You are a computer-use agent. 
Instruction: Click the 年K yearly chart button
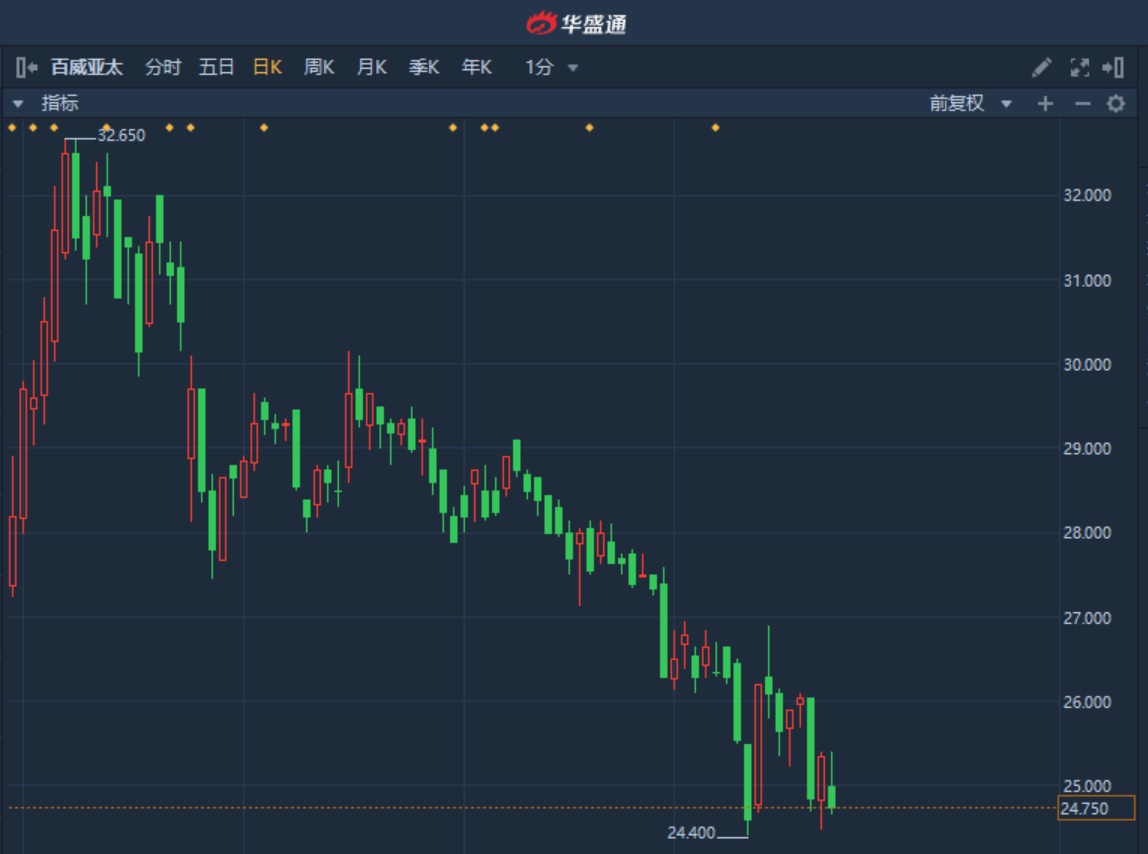476,68
